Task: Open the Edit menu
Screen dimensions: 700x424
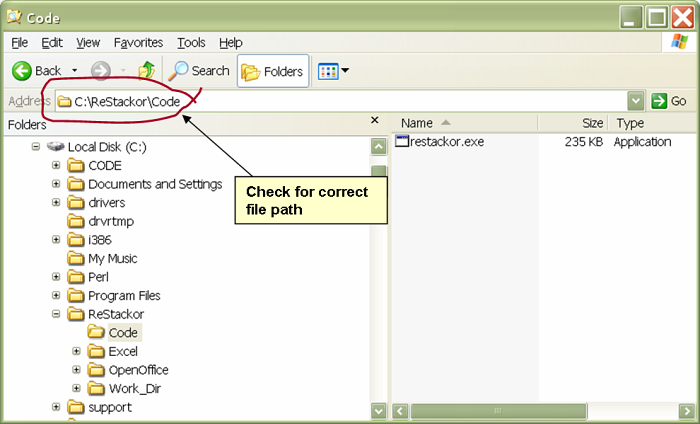Action: [x=52, y=43]
